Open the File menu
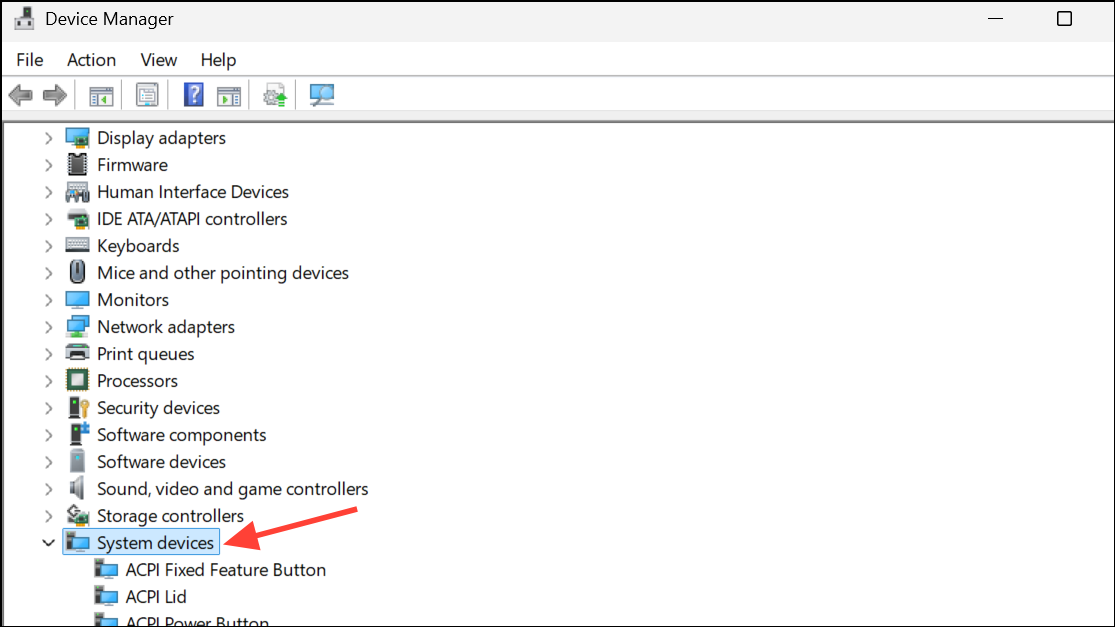Screen dimensions: 1115x627 (x=30, y=60)
